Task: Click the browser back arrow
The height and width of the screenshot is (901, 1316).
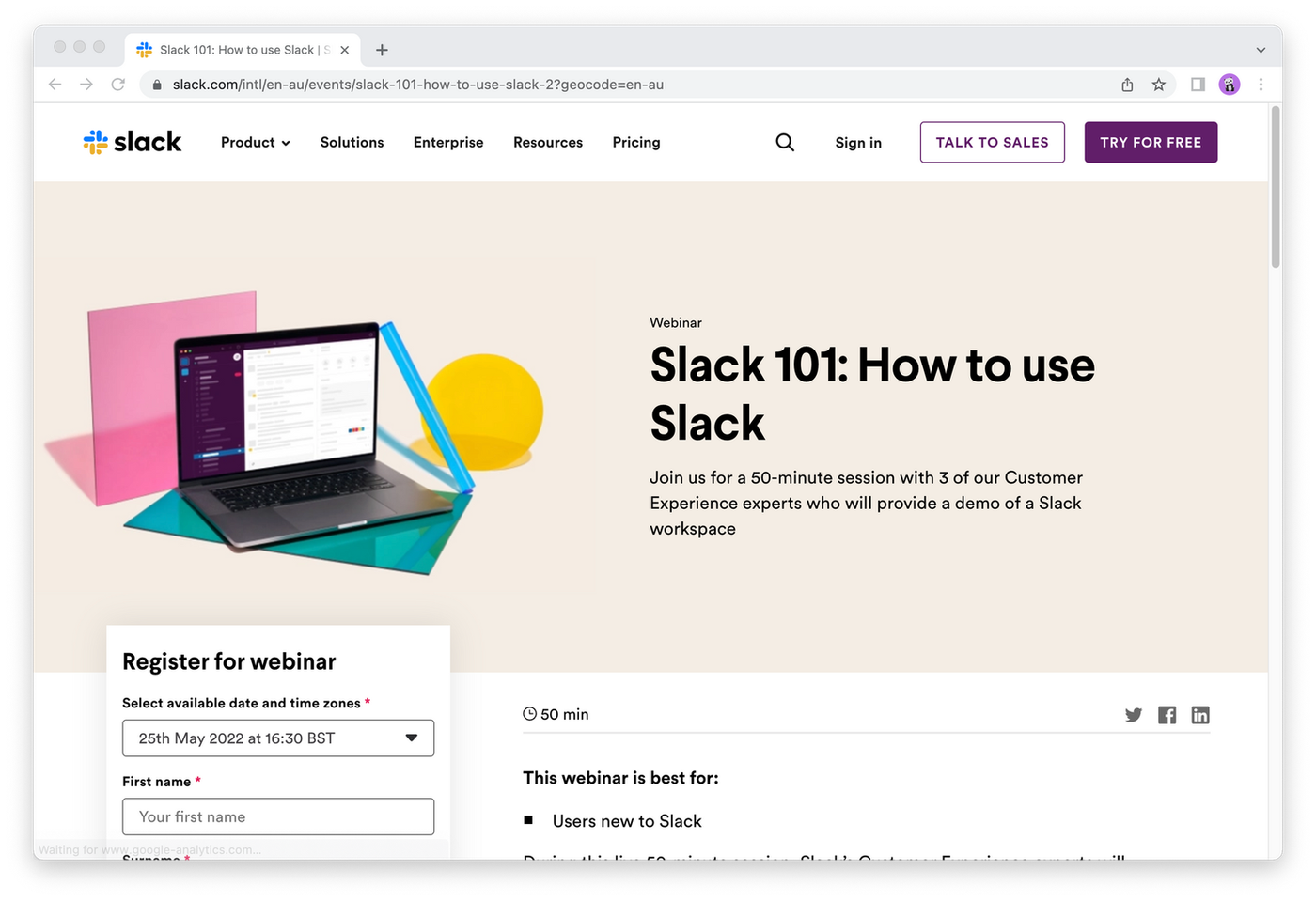Action: coord(55,84)
